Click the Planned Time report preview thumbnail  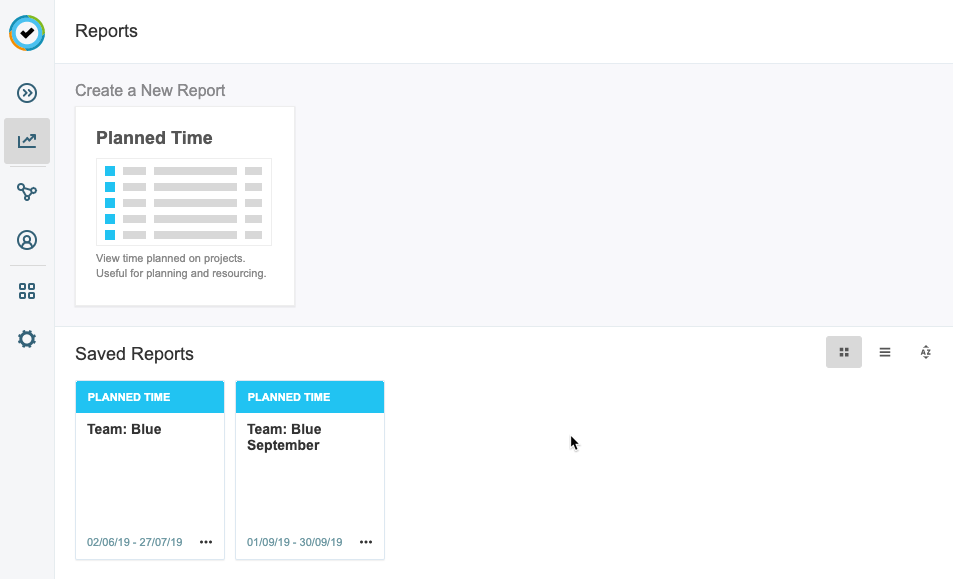[184, 202]
